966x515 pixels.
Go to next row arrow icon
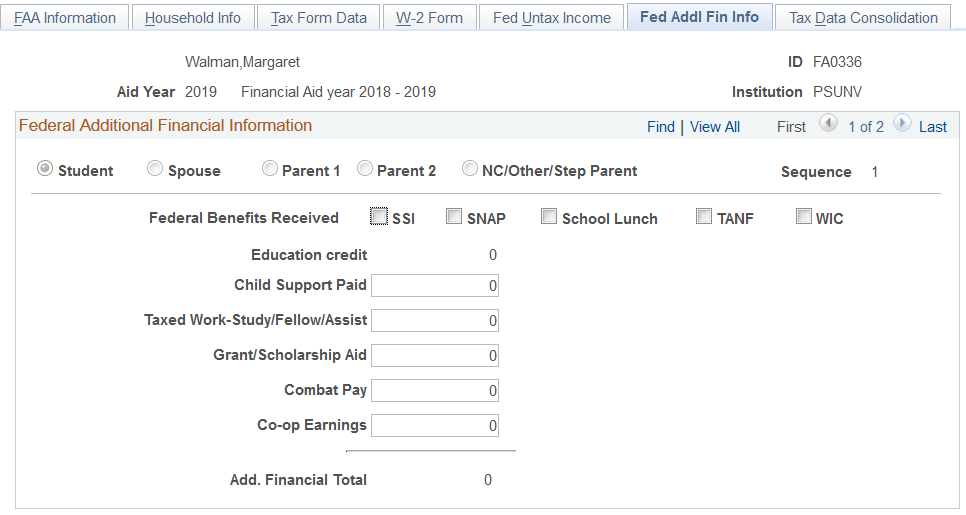(x=902, y=125)
